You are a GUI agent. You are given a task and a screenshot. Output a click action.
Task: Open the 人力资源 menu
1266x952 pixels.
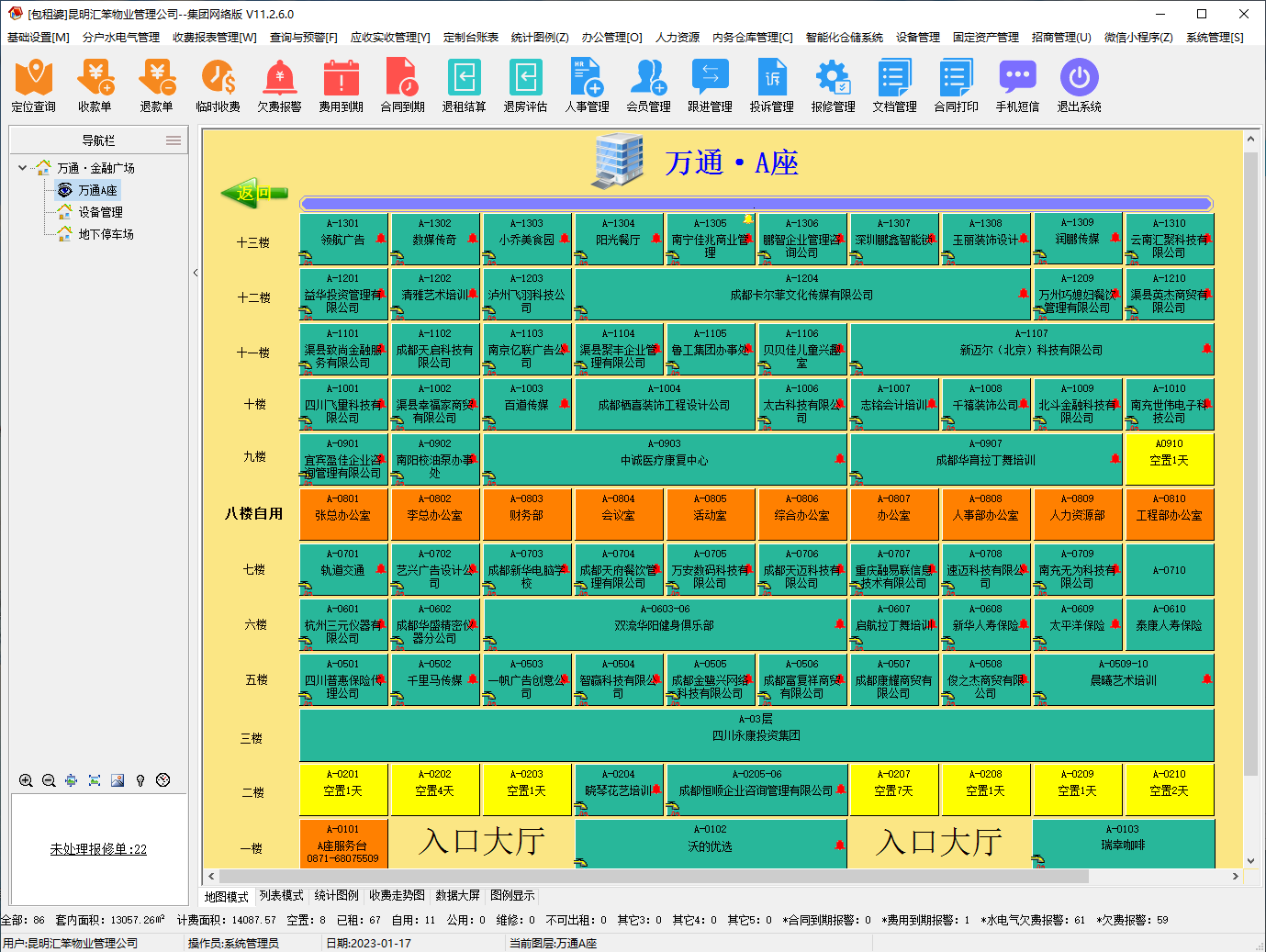click(x=677, y=38)
